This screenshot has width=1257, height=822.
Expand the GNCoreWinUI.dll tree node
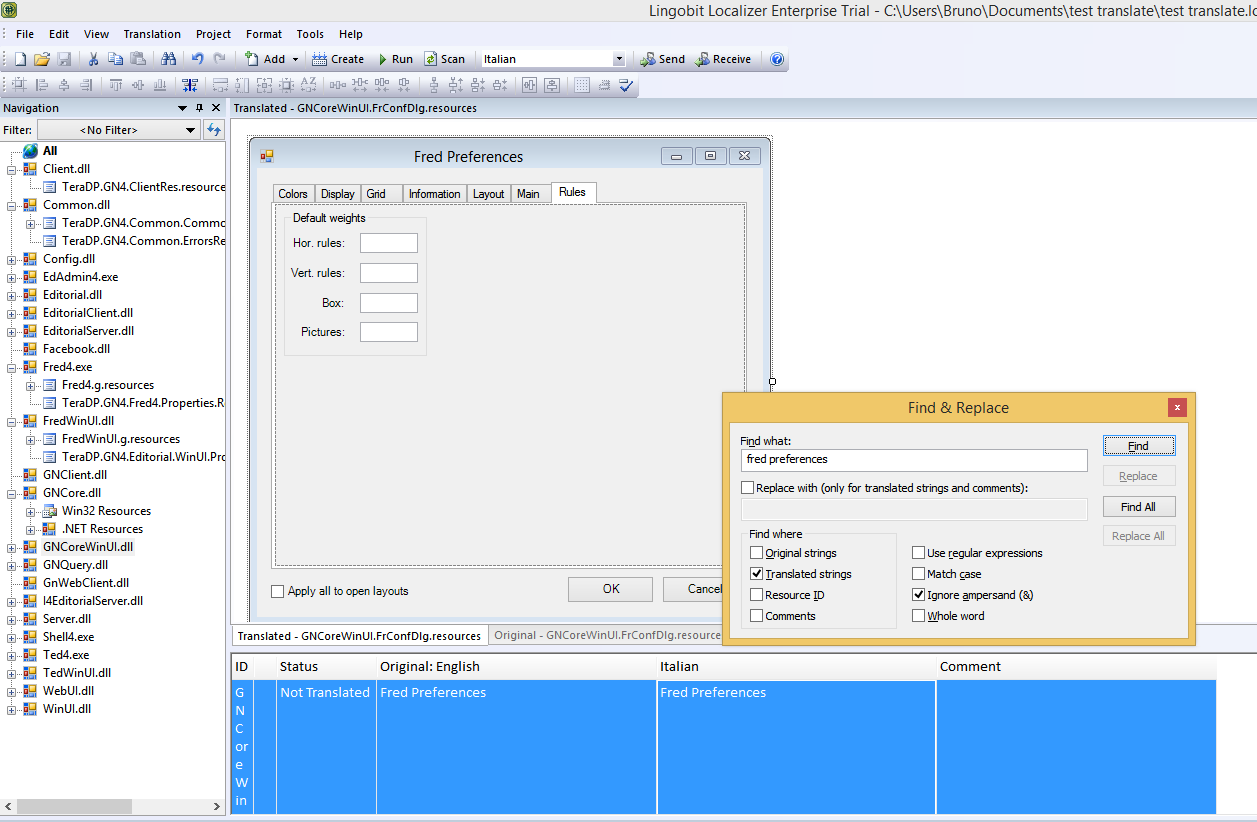pos(12,547)
